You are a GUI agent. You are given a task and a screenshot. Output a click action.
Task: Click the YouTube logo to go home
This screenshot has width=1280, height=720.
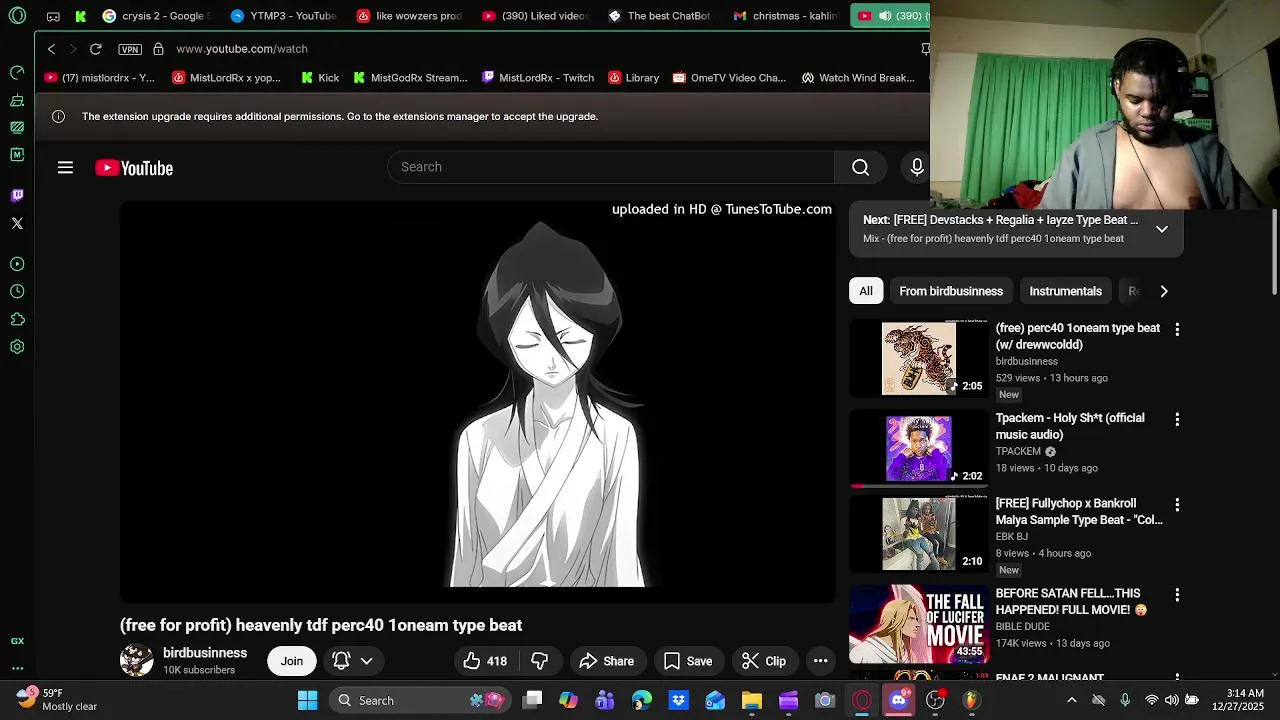coord(134,168)
